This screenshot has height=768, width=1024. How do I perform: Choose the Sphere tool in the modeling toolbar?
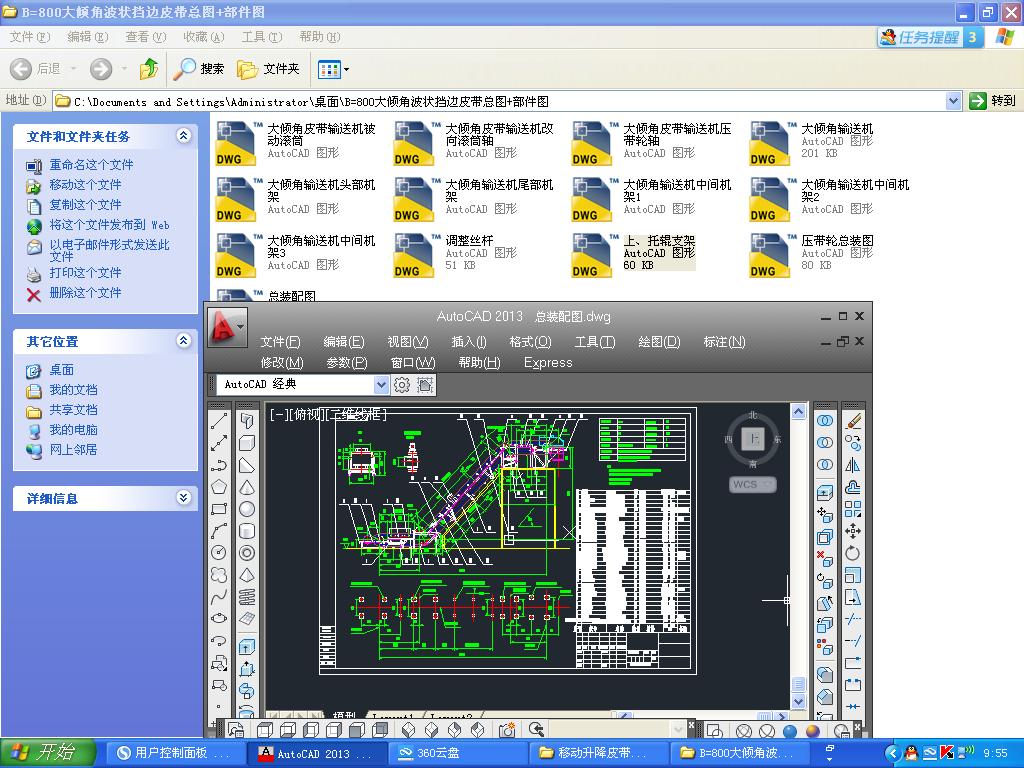[246, 509]
